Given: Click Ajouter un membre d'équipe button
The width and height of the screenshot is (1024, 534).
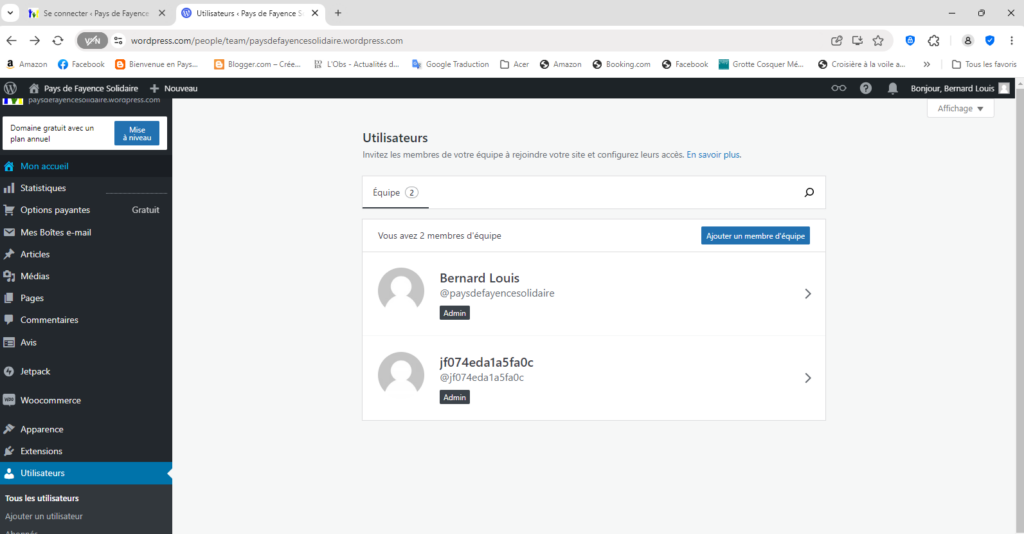Looking at the screenshot, I should 755,236.
